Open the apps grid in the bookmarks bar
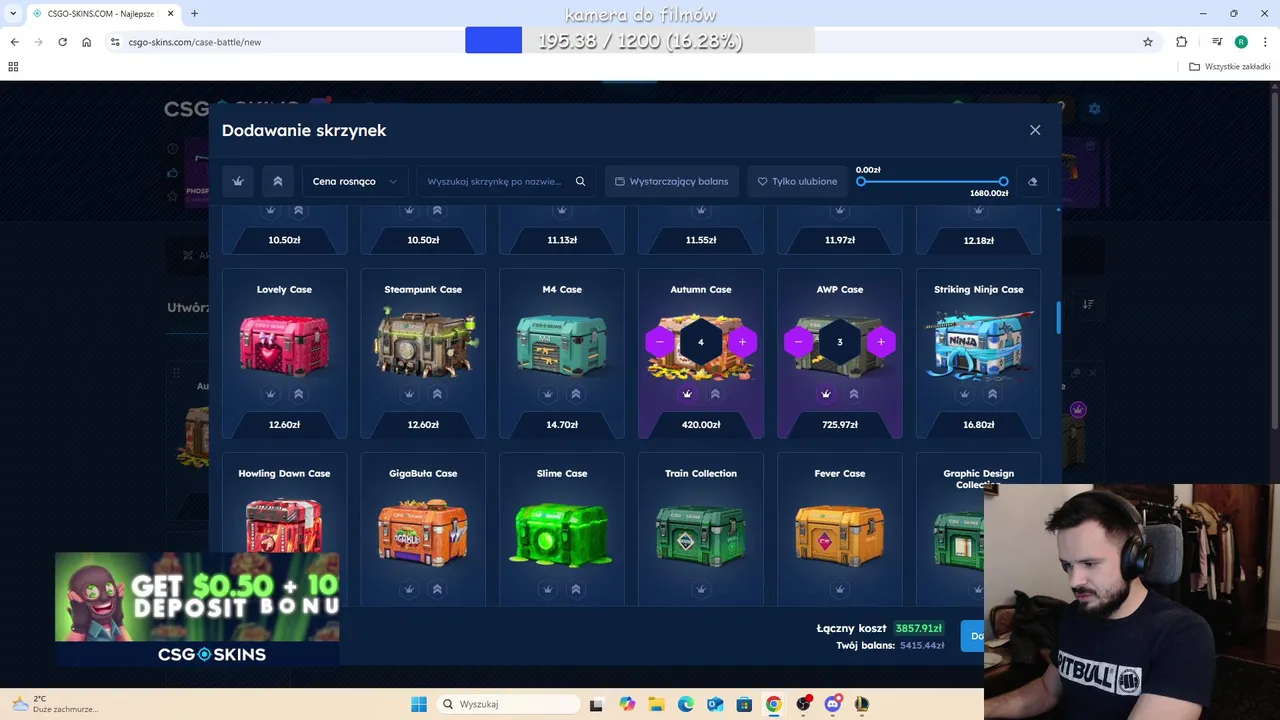The image size is (1280, 720). 13,67
